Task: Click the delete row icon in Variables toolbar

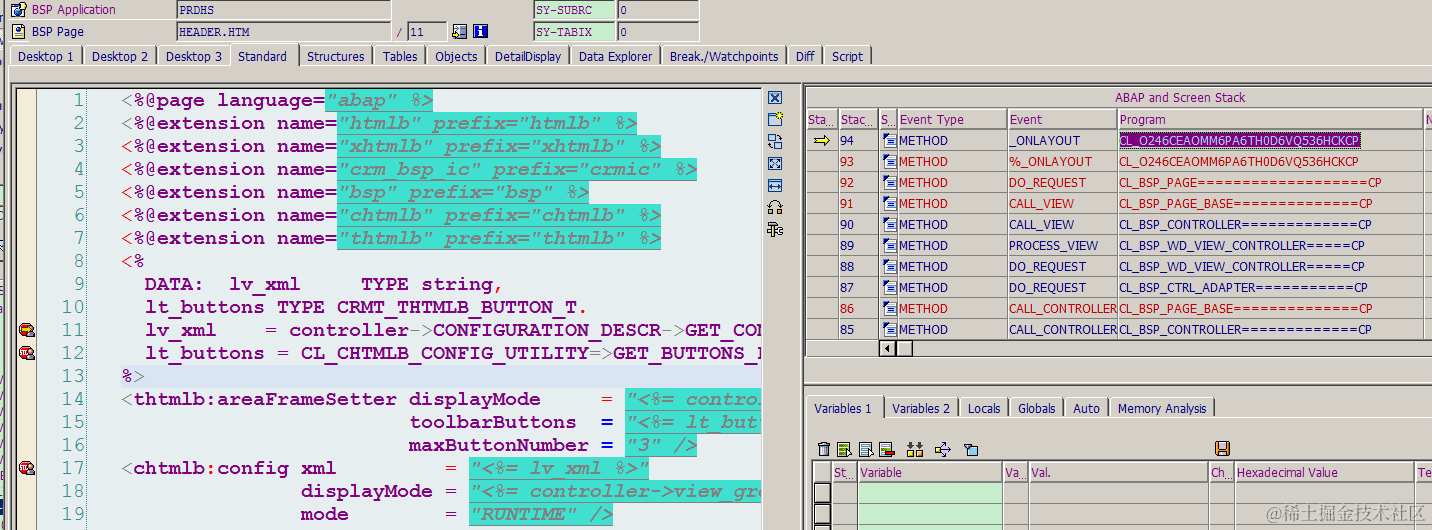Action: [886, 449]
